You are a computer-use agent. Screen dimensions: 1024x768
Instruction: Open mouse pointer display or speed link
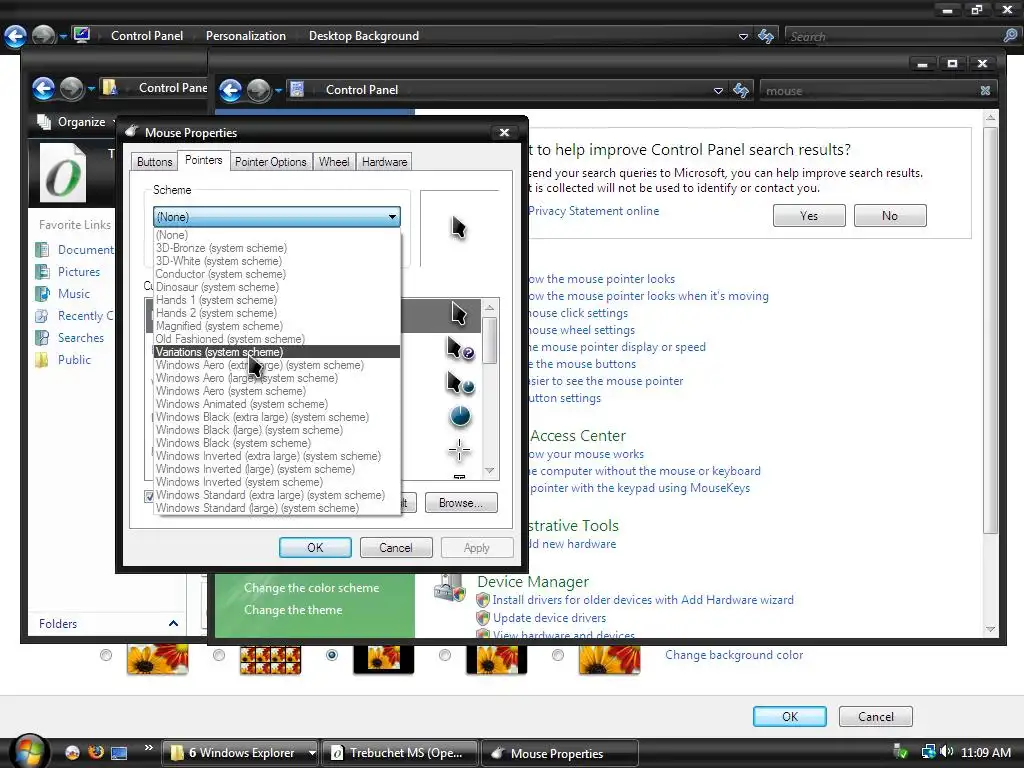tap(617, 347)
